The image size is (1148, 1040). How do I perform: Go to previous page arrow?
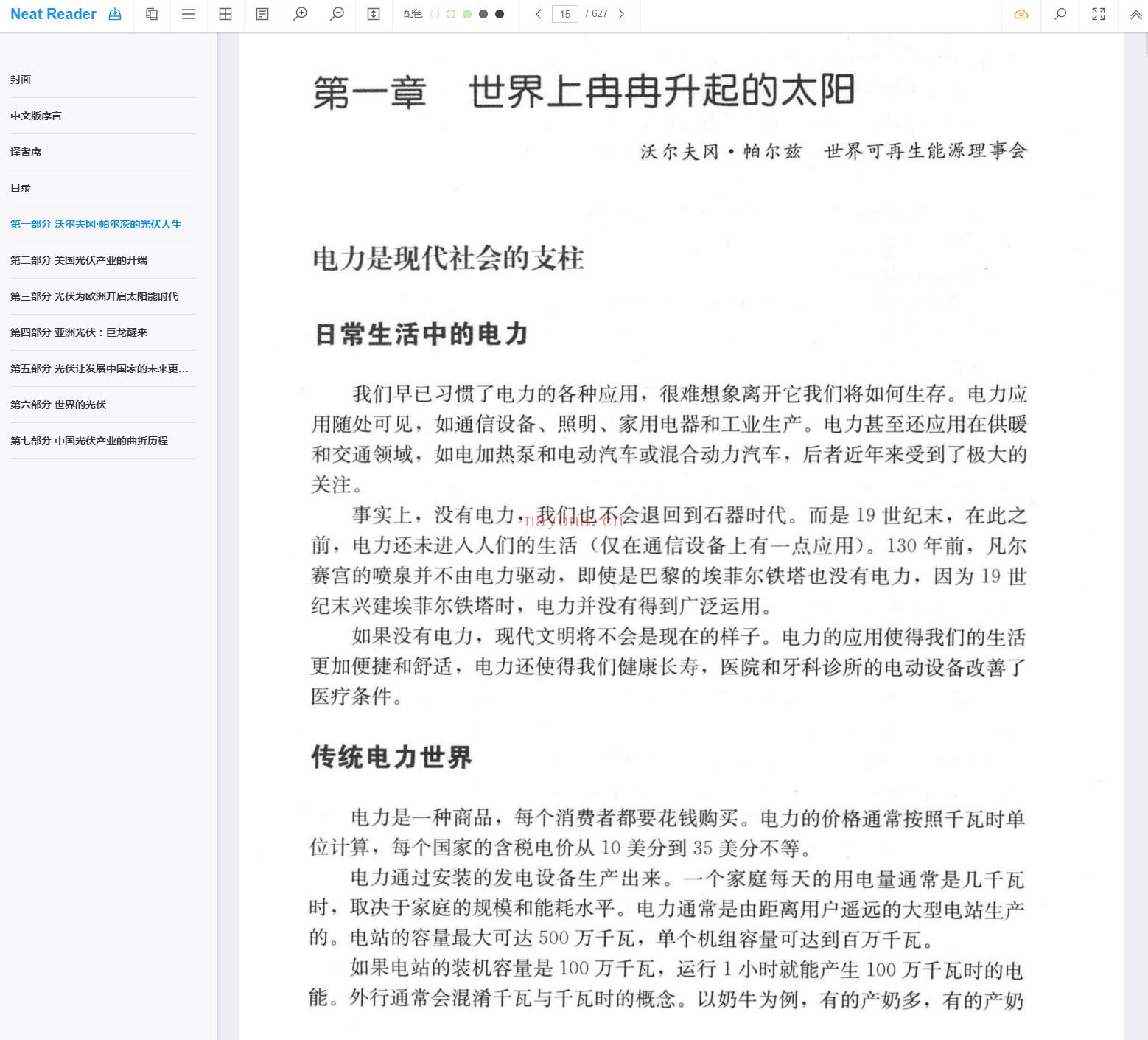[539, 14]
